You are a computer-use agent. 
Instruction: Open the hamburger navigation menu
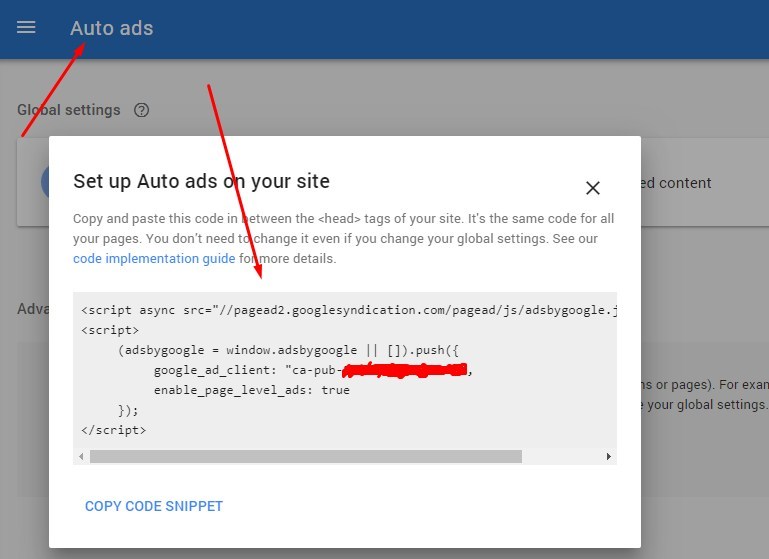[26, 27]
